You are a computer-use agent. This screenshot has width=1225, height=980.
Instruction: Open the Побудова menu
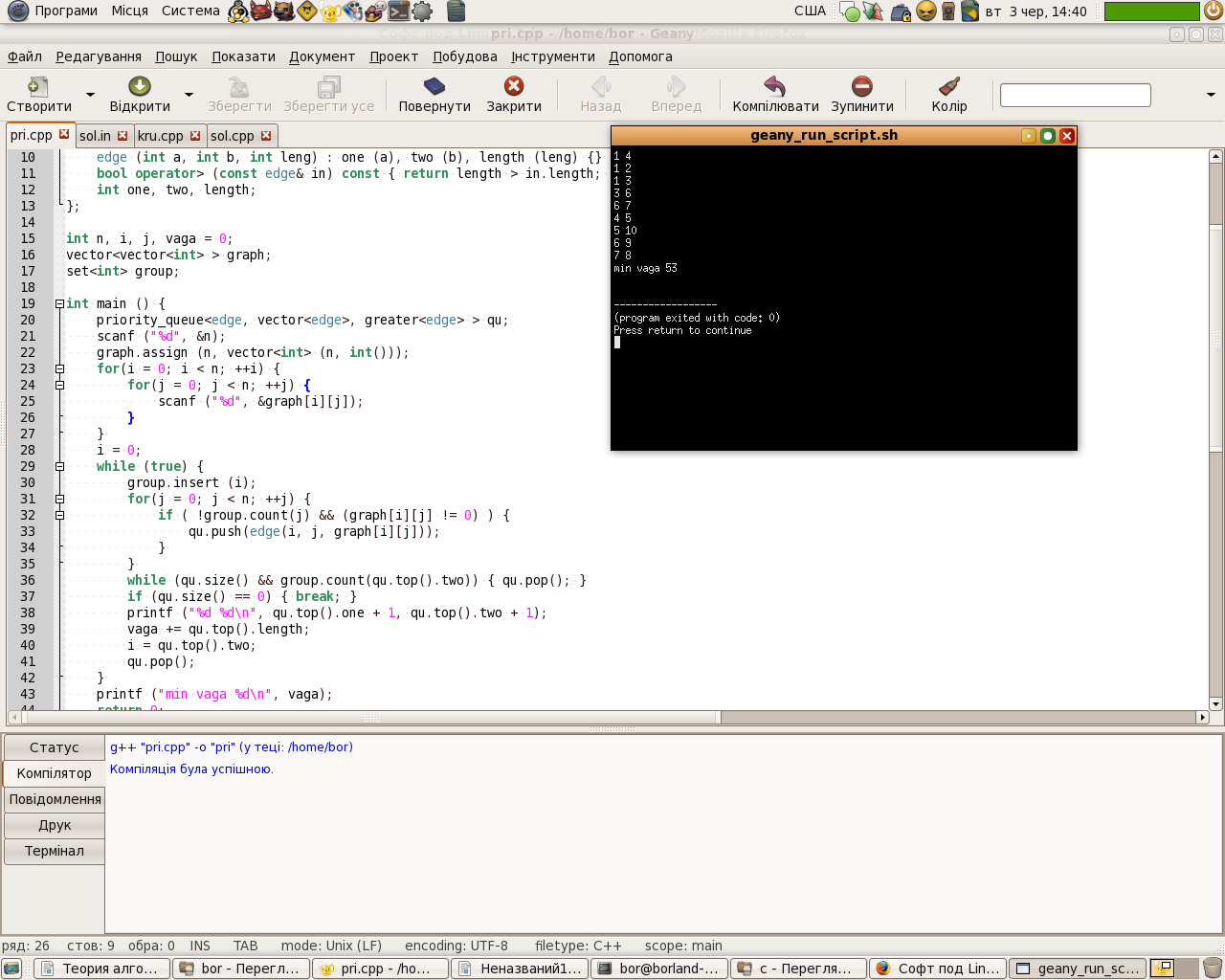tap(464, 56)
